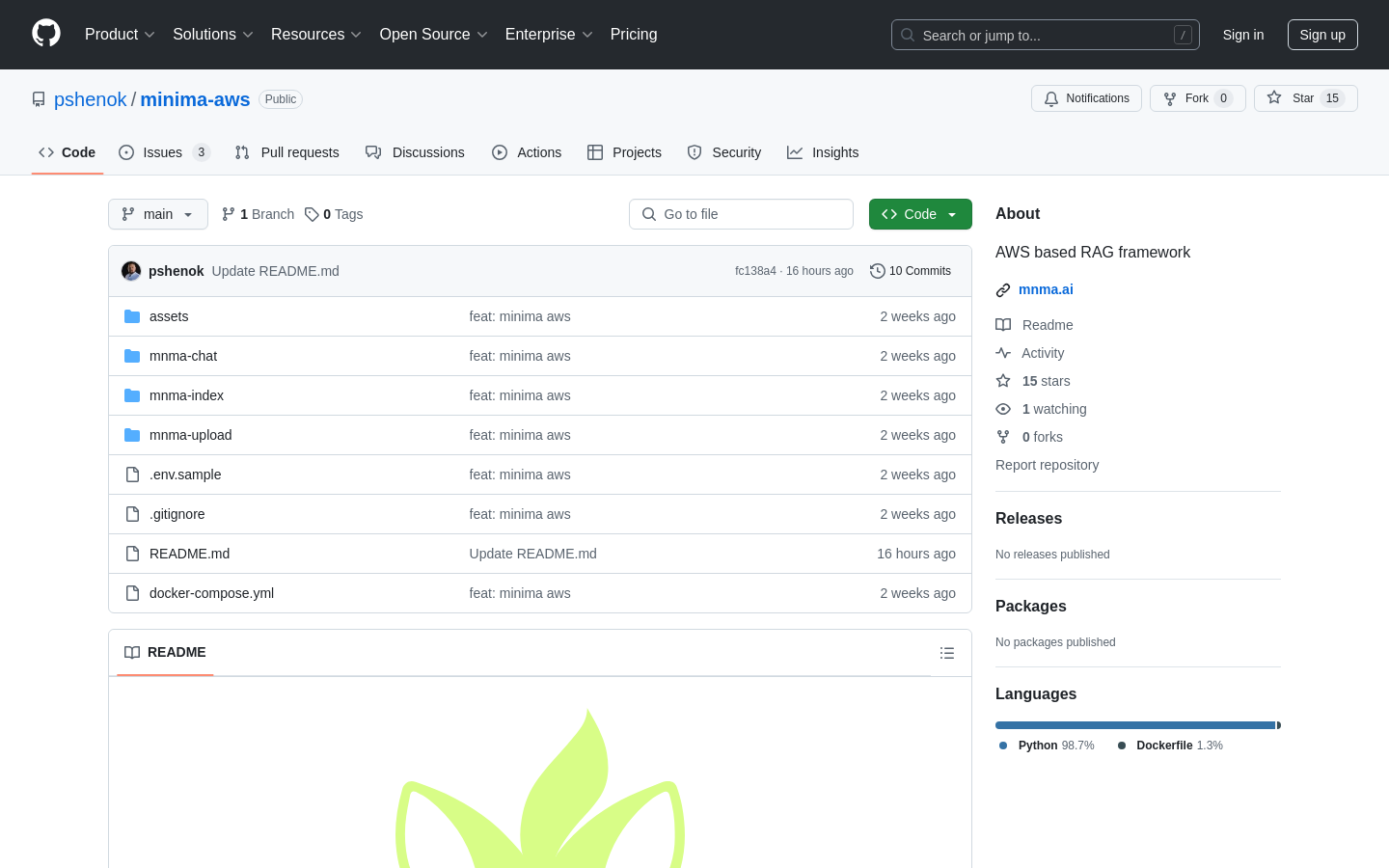Click the Activity pulse icon
This screenshot has width=1389, height=868.
click(1003, 353)
